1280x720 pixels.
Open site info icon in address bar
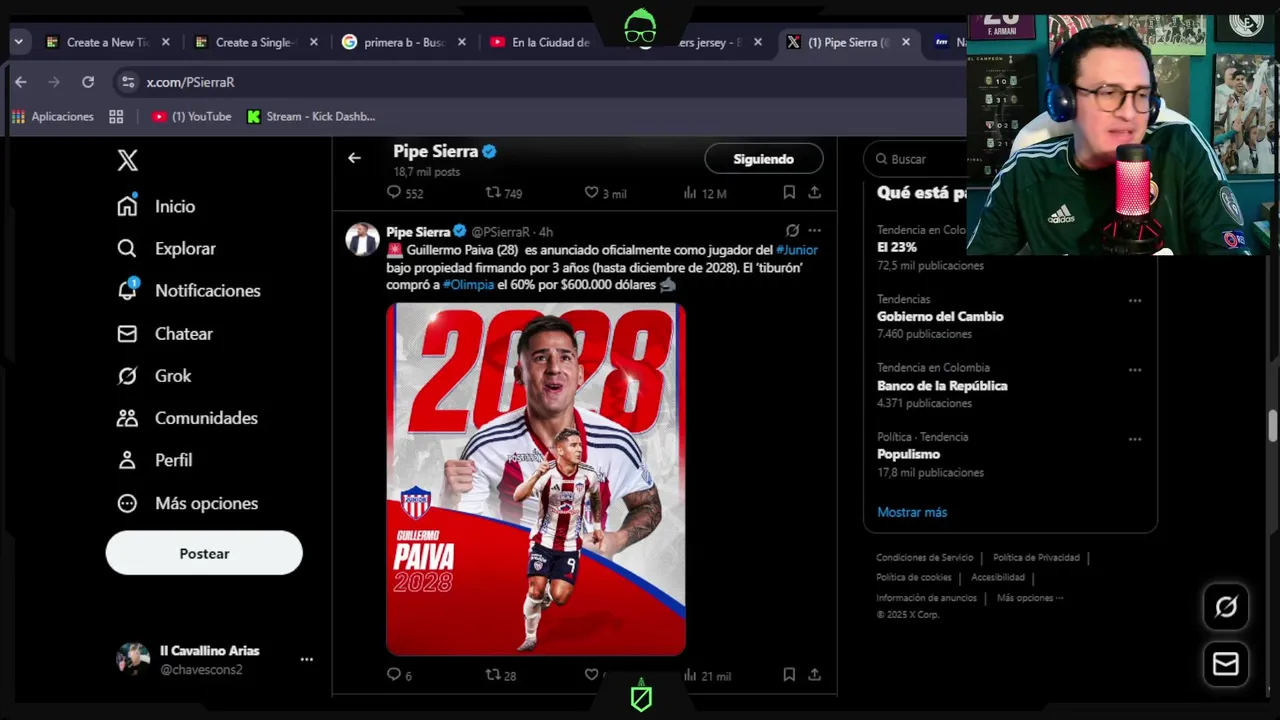127,82
